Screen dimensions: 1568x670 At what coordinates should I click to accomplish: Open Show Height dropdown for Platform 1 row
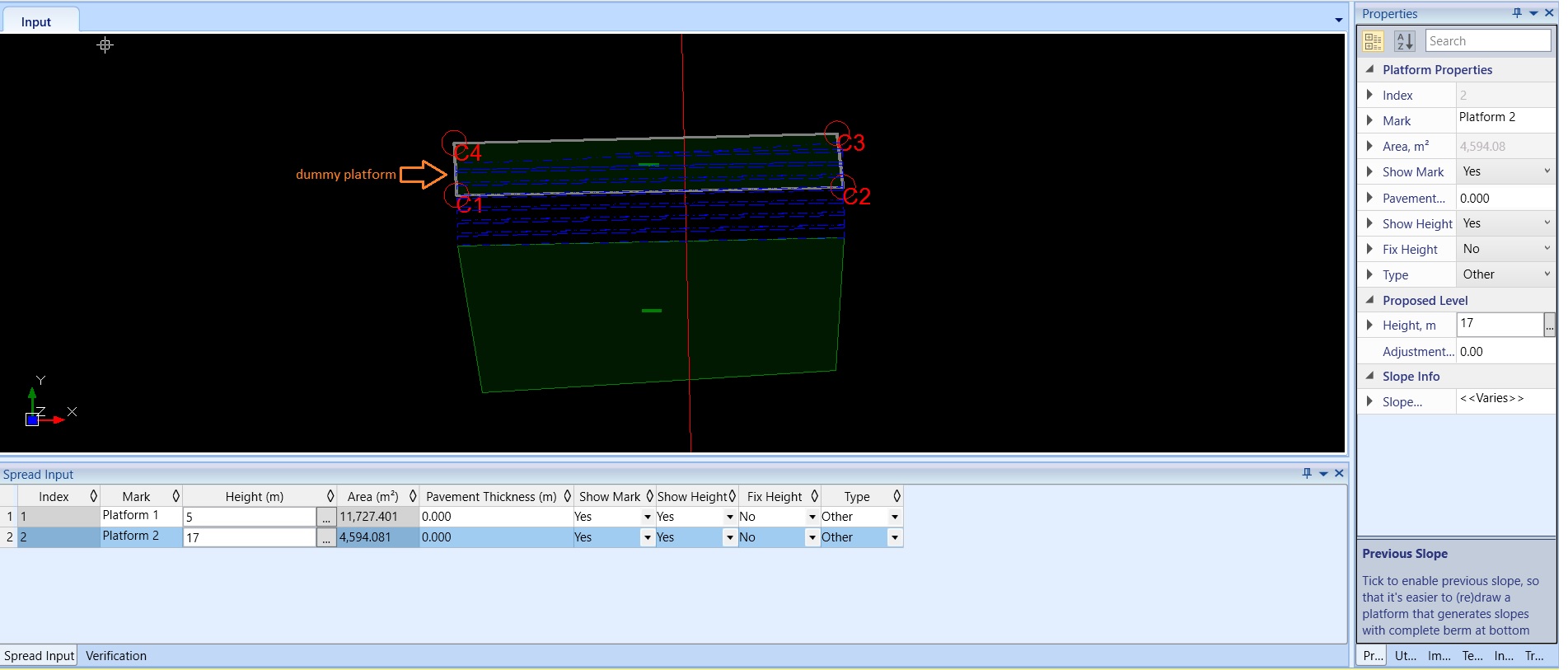729,517
